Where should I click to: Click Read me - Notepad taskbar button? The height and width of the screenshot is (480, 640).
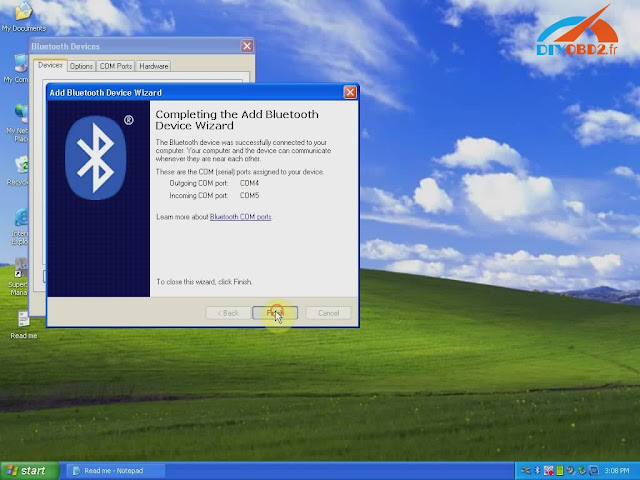click(115, 471)
